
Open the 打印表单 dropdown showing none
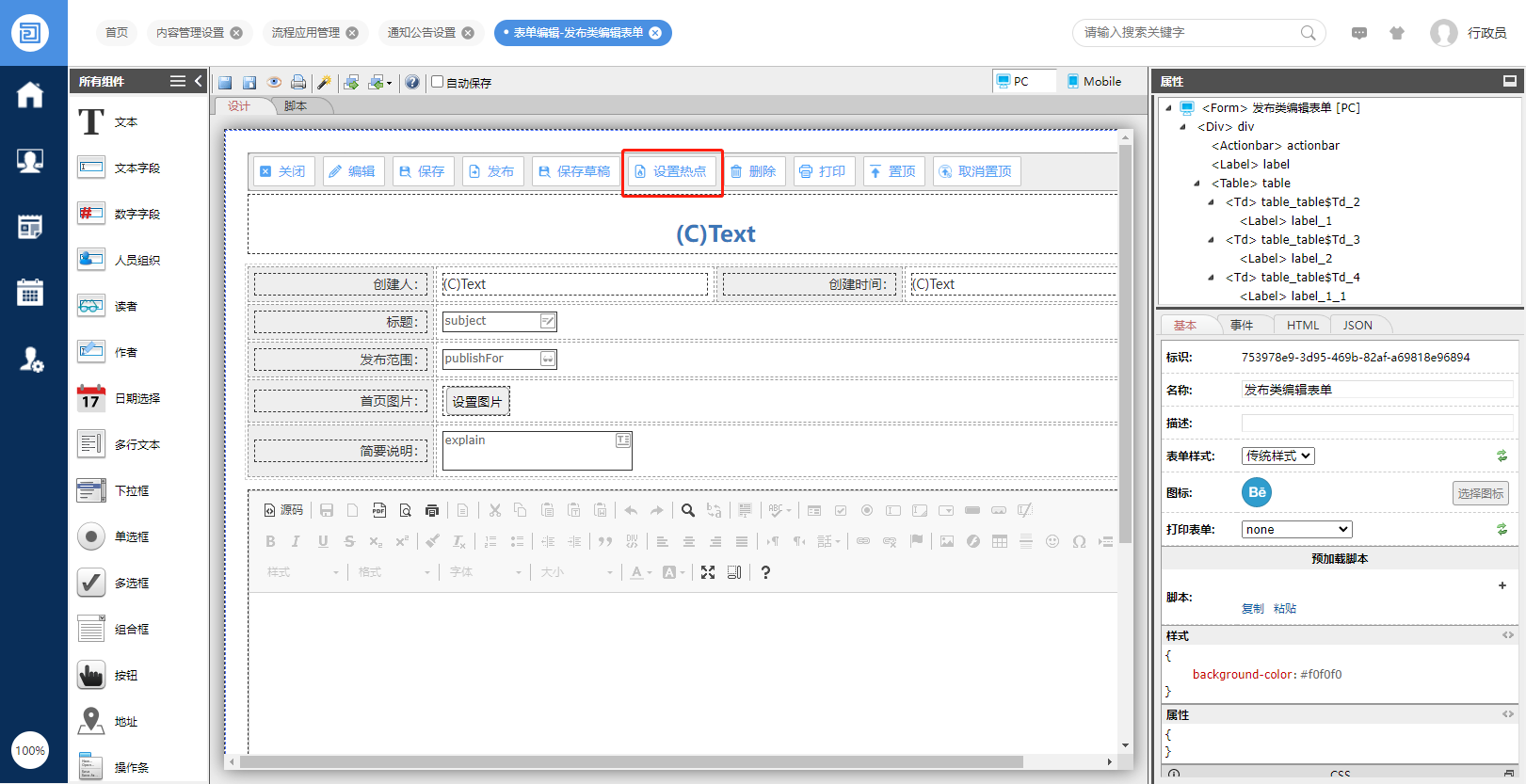pos(1296,530)
